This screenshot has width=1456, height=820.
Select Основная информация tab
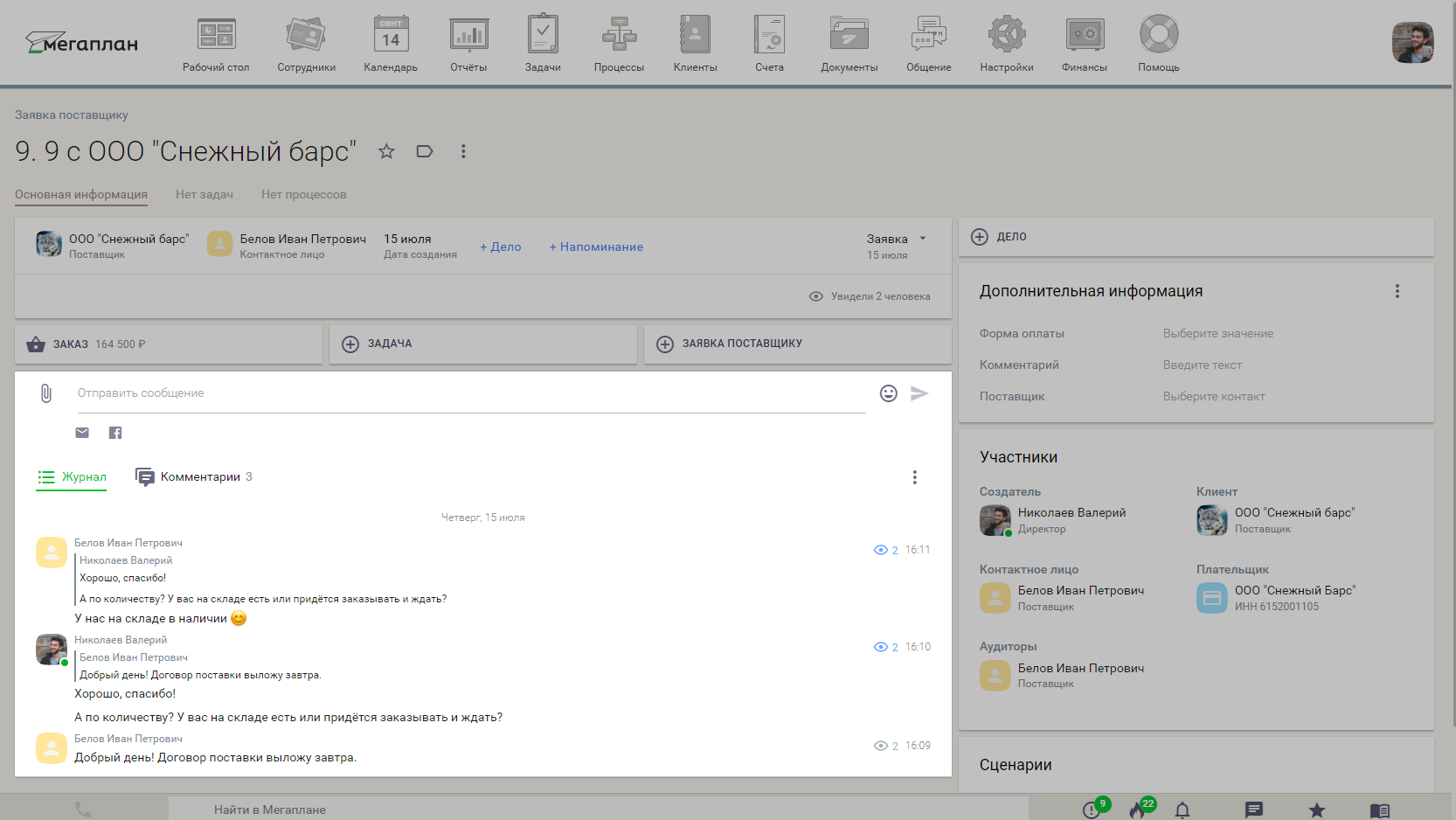click(x=81, y=195)
